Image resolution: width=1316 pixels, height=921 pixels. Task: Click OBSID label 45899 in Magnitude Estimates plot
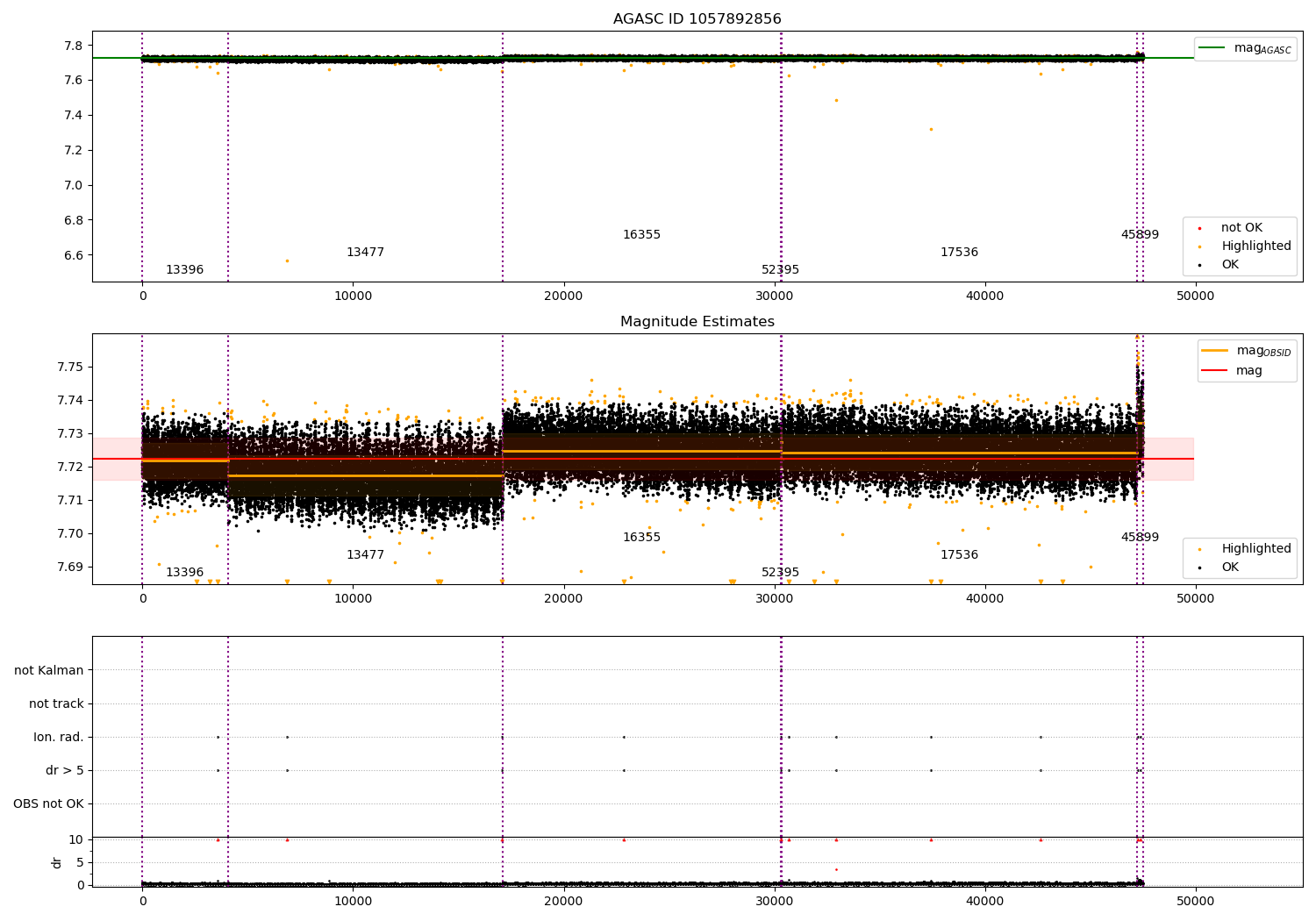coord(1140,538)
